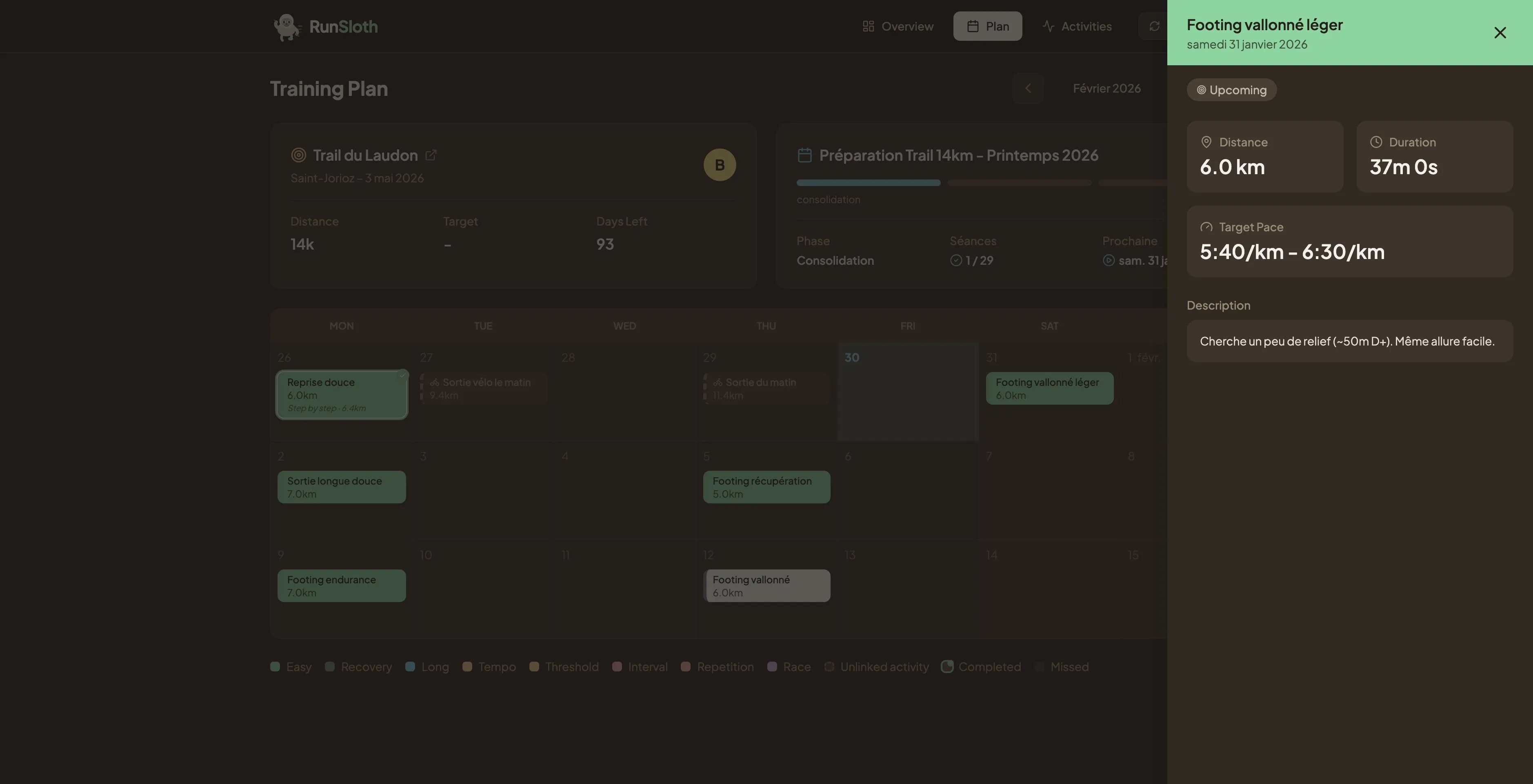The width and height of the screenshot is (1533, 784).
Task: Click the Easy legend color swatch
Action: [x=275, y=666]
